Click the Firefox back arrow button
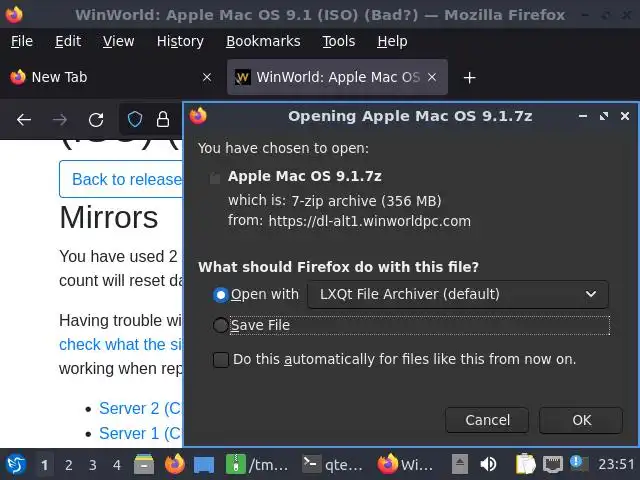The height and width of the screenshot is (480, 640). (24, 120)
